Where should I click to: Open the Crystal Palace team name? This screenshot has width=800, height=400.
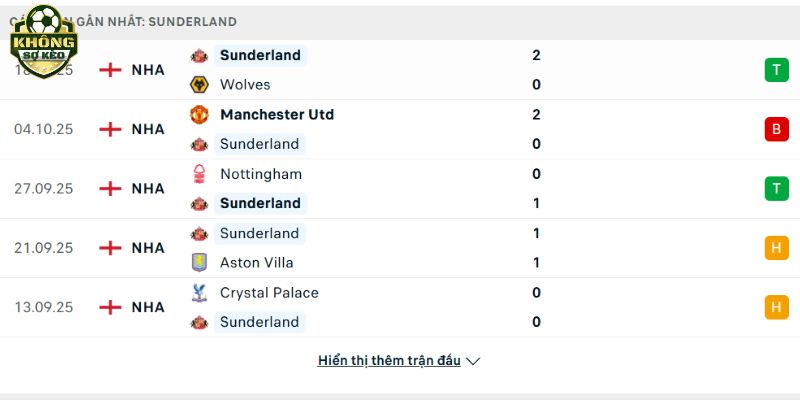pos(269,293)
